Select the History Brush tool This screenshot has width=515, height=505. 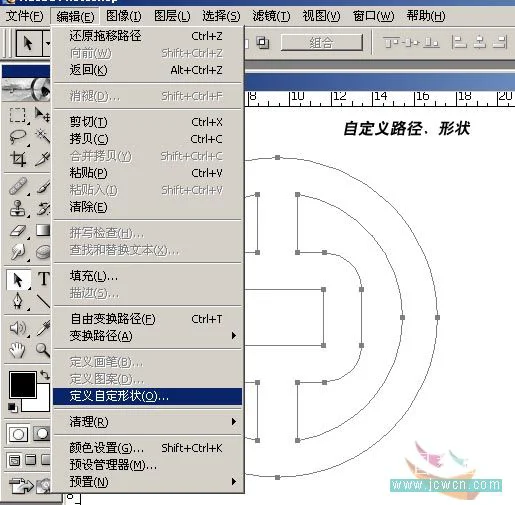click(42, 209)
